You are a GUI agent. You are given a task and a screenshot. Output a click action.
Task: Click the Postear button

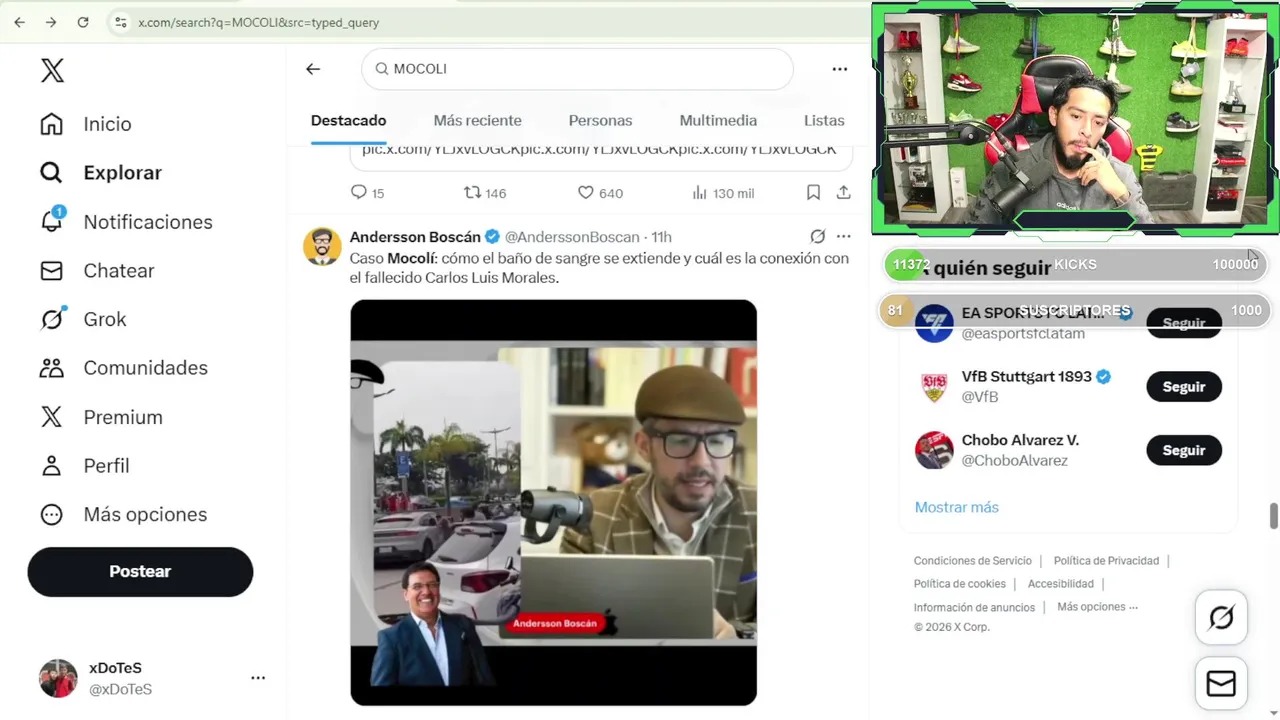[140, 572]
